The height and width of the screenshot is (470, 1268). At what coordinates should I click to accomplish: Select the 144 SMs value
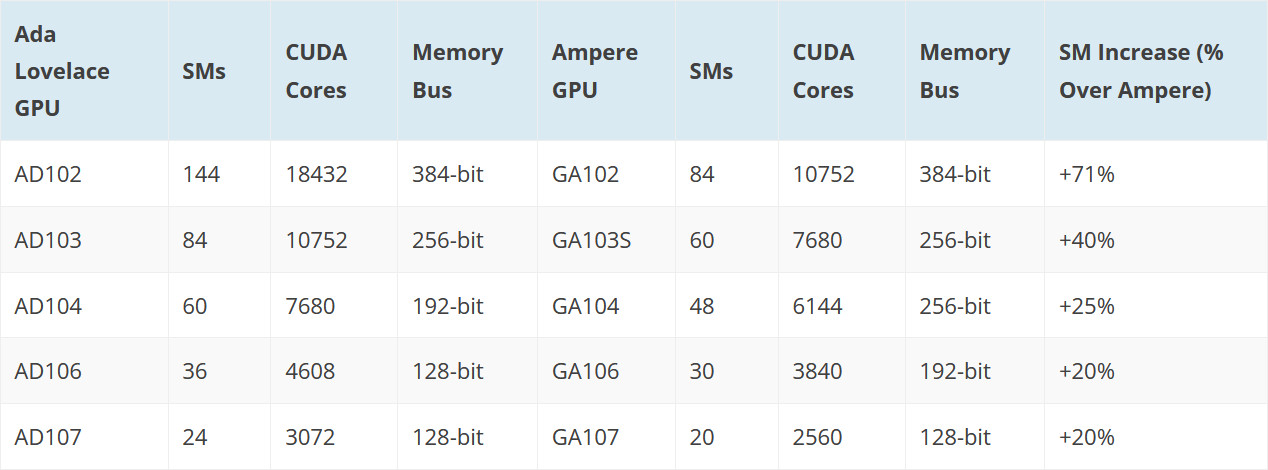pyautogui.click(x=201, y=174)
